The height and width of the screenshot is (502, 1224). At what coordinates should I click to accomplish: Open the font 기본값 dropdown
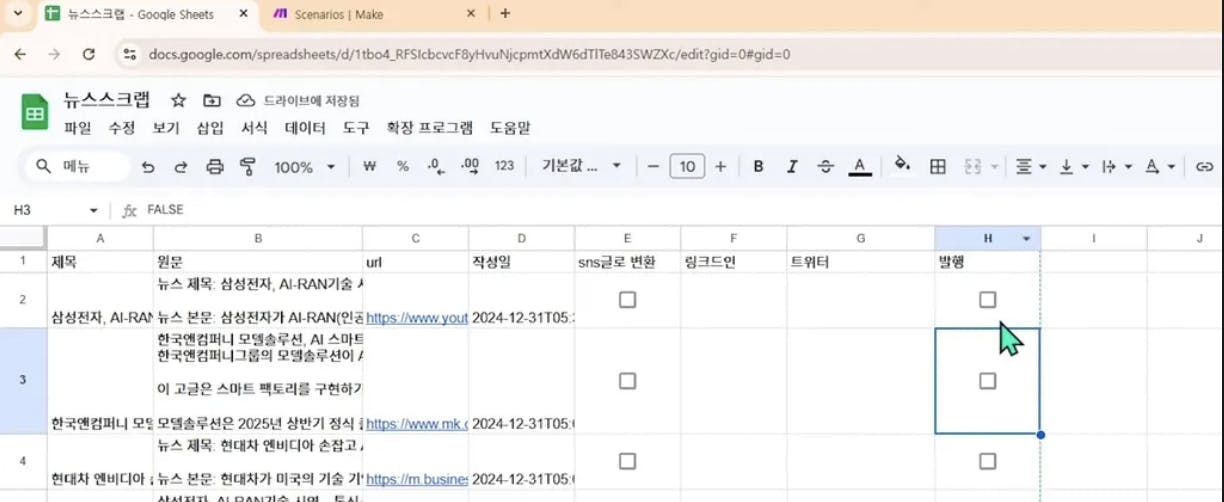pos(582,167)
